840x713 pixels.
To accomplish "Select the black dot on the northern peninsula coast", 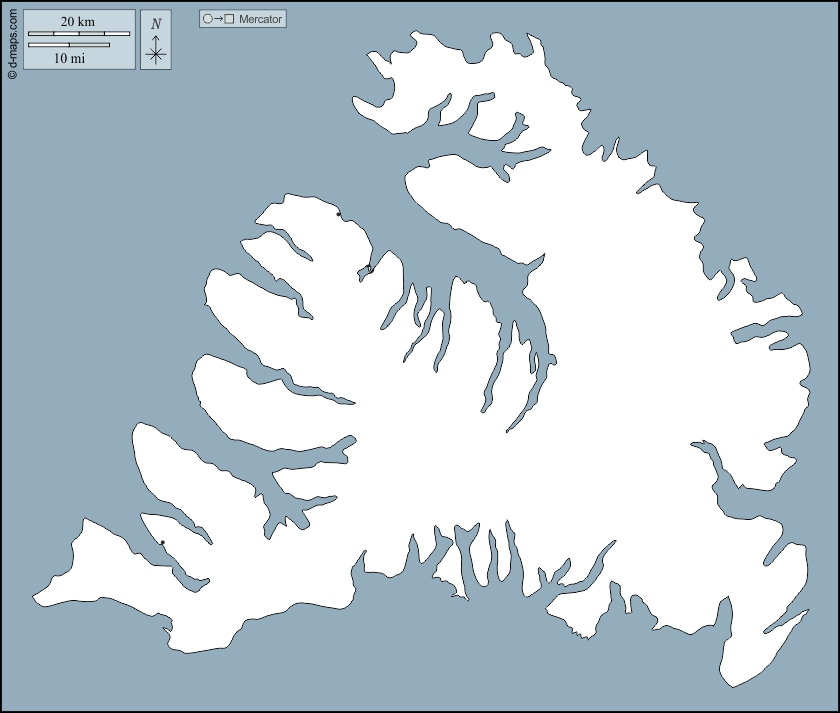I will coord(338,214).
